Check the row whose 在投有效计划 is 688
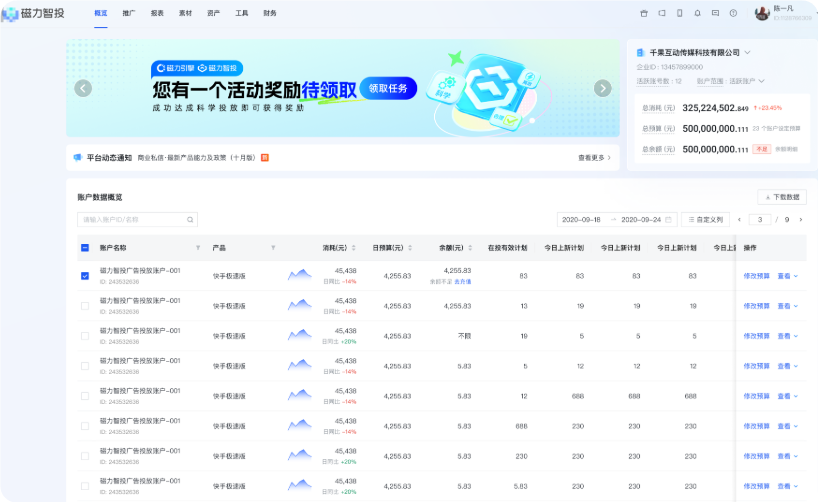818x502 pixels. [x=85, y=426]
